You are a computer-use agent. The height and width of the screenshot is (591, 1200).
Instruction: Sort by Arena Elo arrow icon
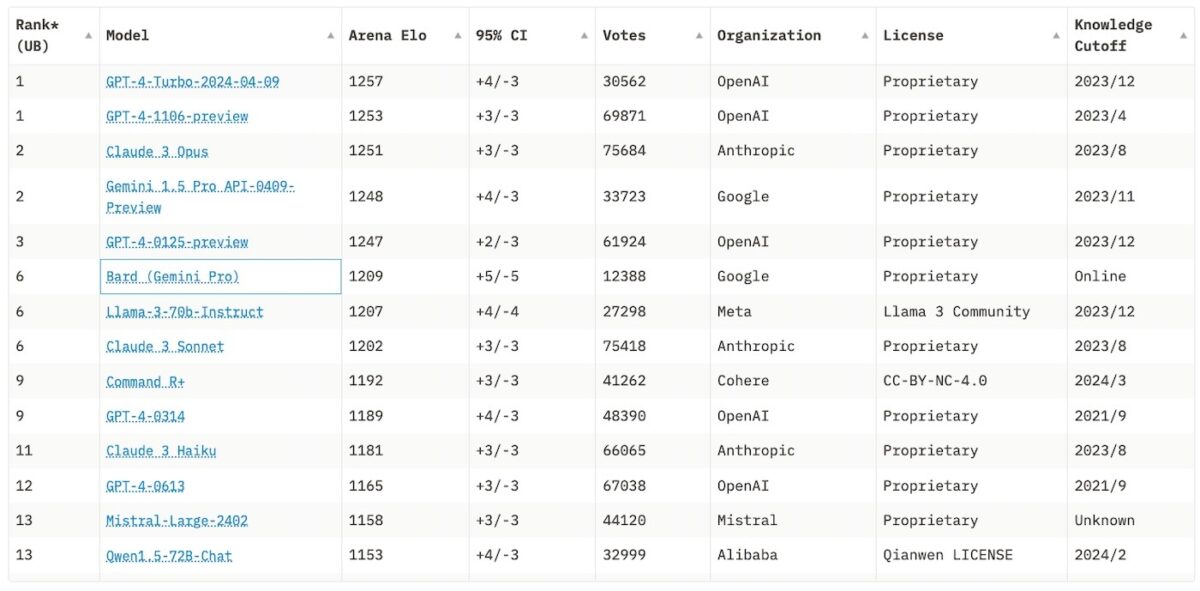pyautogui.click(x=458, y=35)
